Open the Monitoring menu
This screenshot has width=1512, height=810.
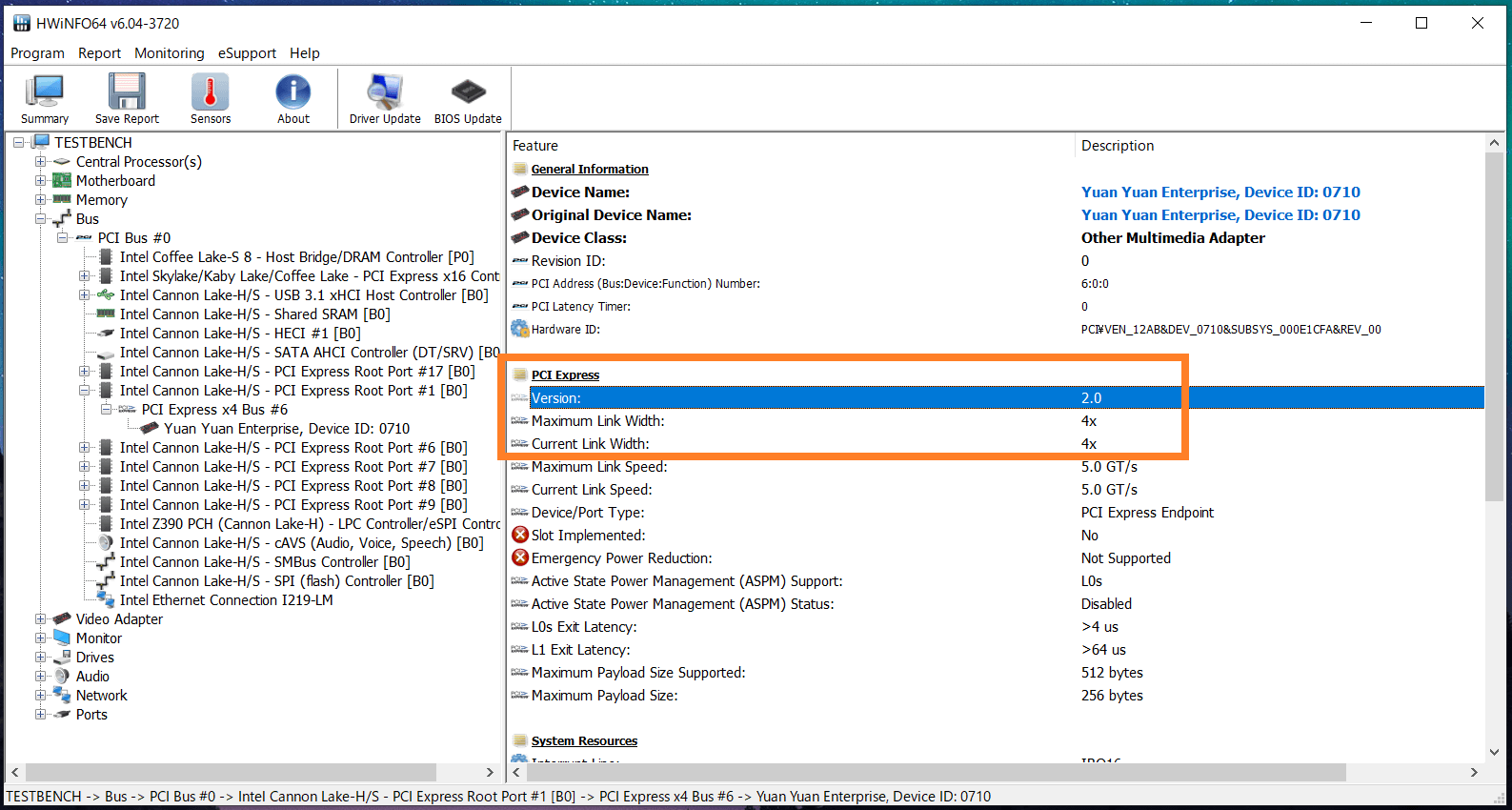tap(169, 53)
